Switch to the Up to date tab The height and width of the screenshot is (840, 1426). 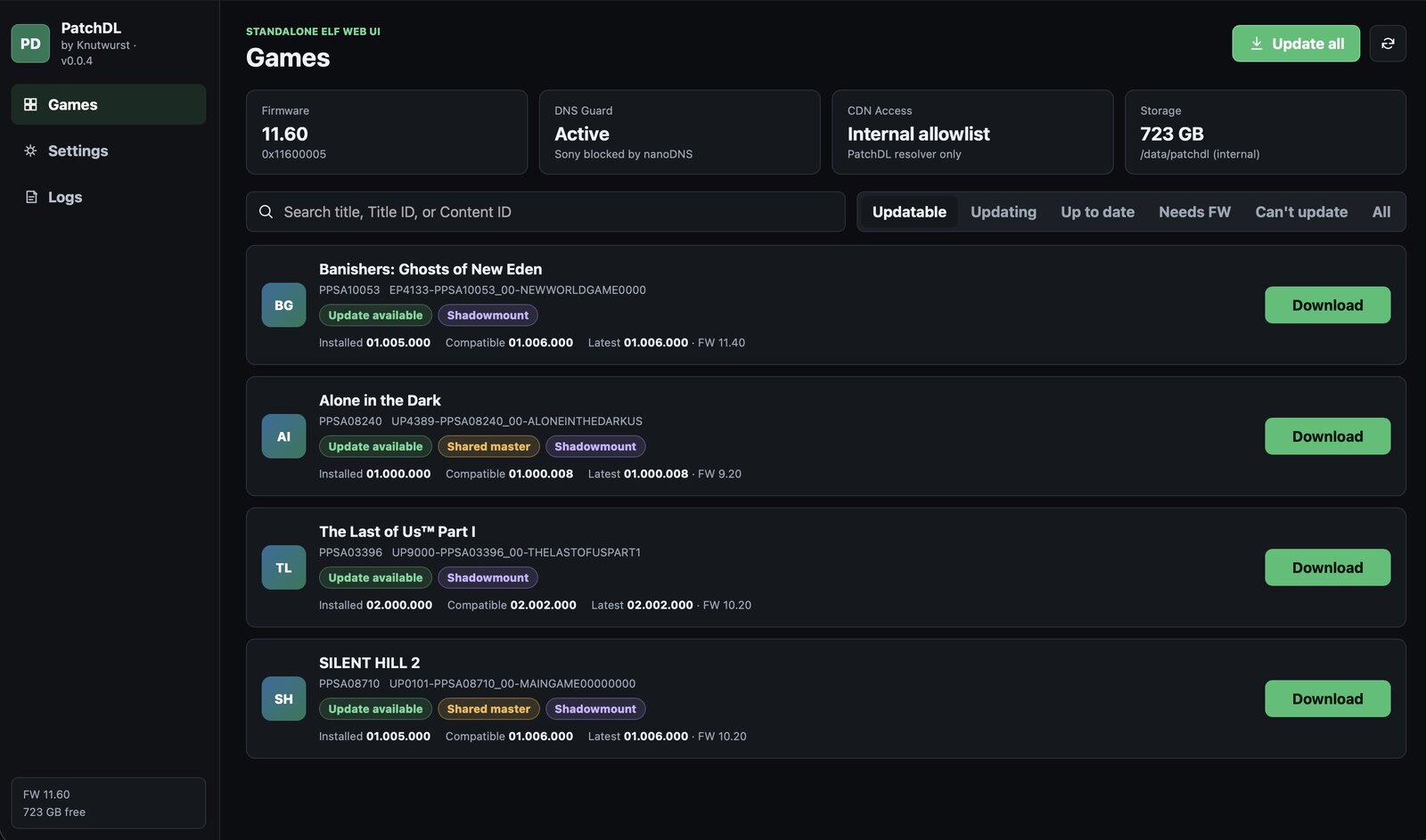(1097, 212)
